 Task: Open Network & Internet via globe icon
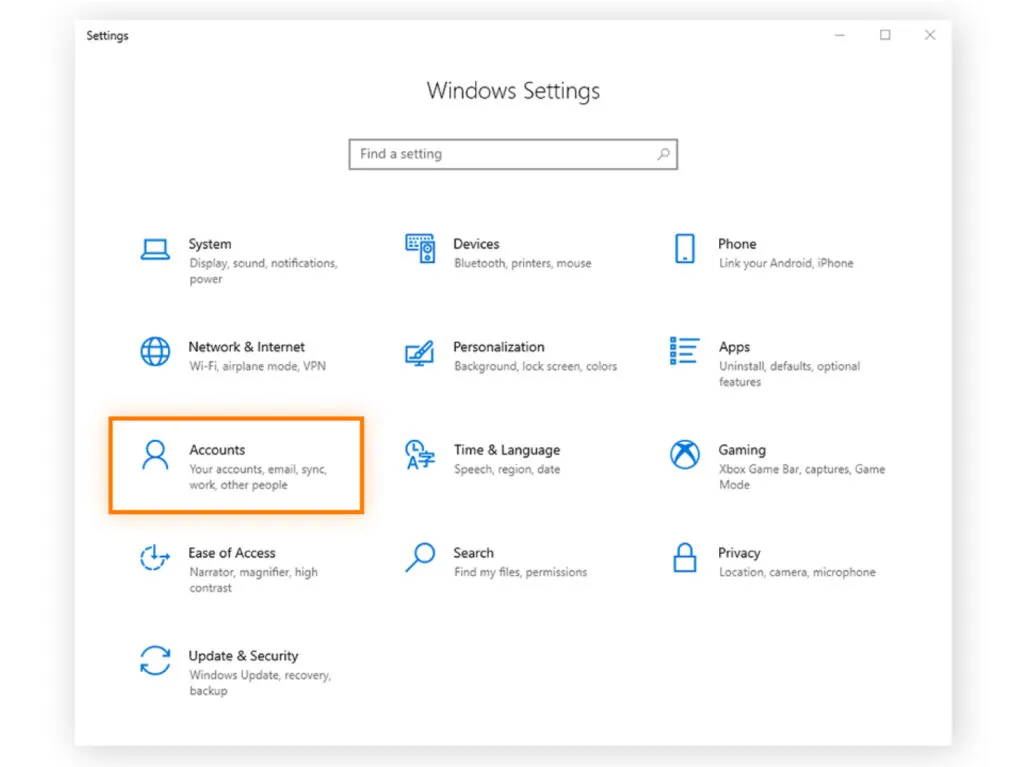coord(155,353)
